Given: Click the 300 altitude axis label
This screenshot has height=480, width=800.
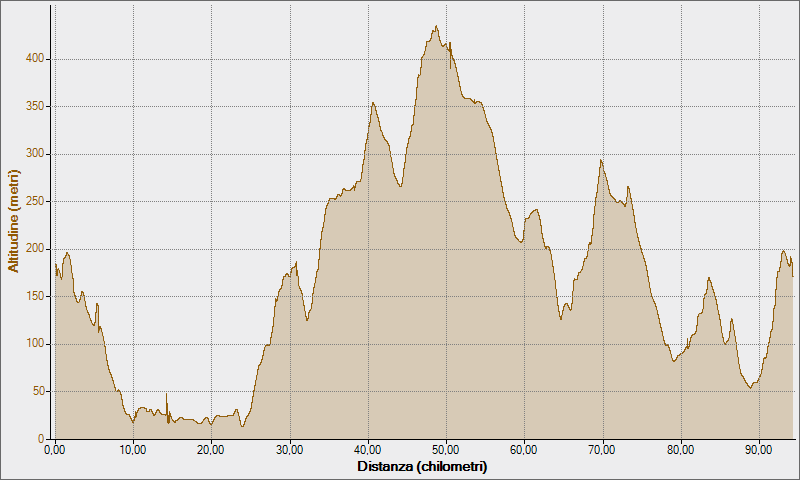Looking at the screenshot, I should 35,154.
